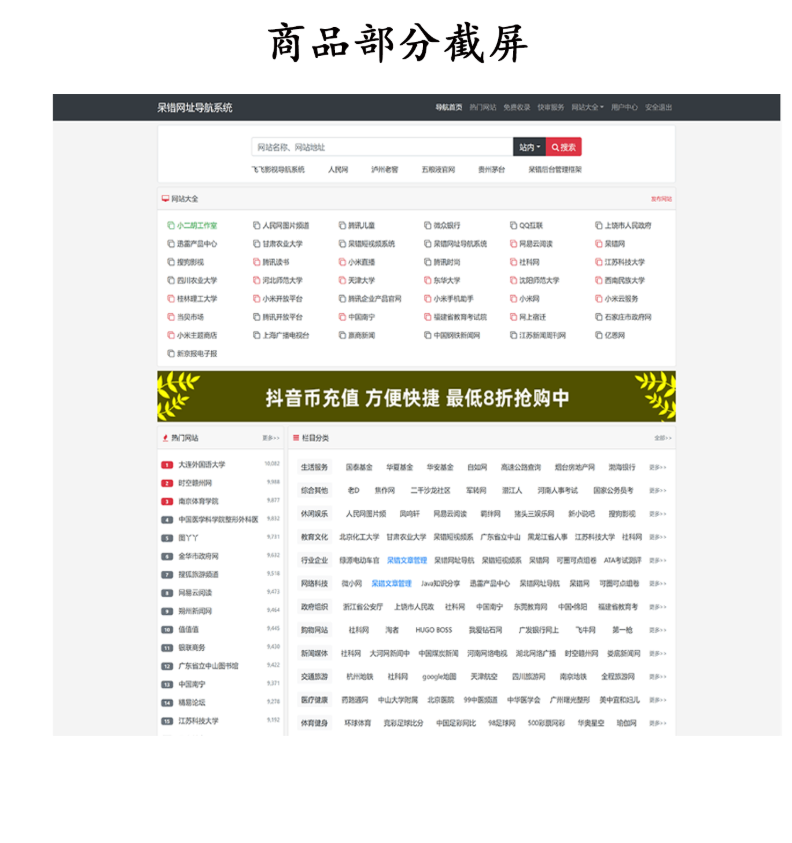Screen dimensions: 792x843
Task: Select the 购物网站 category tag
Action: pyautogui.click(x=314, y=630)
